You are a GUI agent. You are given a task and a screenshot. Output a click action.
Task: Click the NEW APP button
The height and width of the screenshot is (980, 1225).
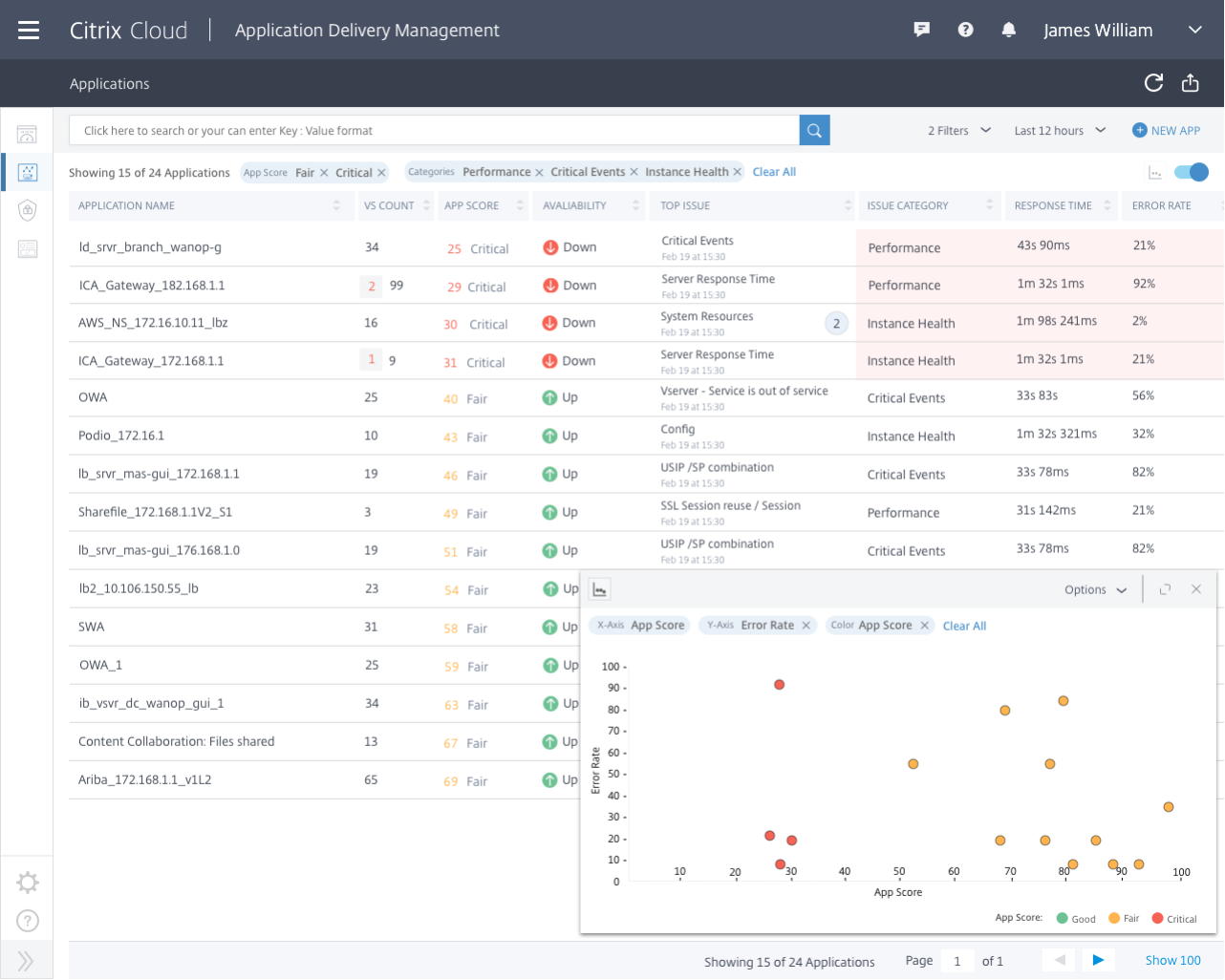click(x=1166, y=131)
